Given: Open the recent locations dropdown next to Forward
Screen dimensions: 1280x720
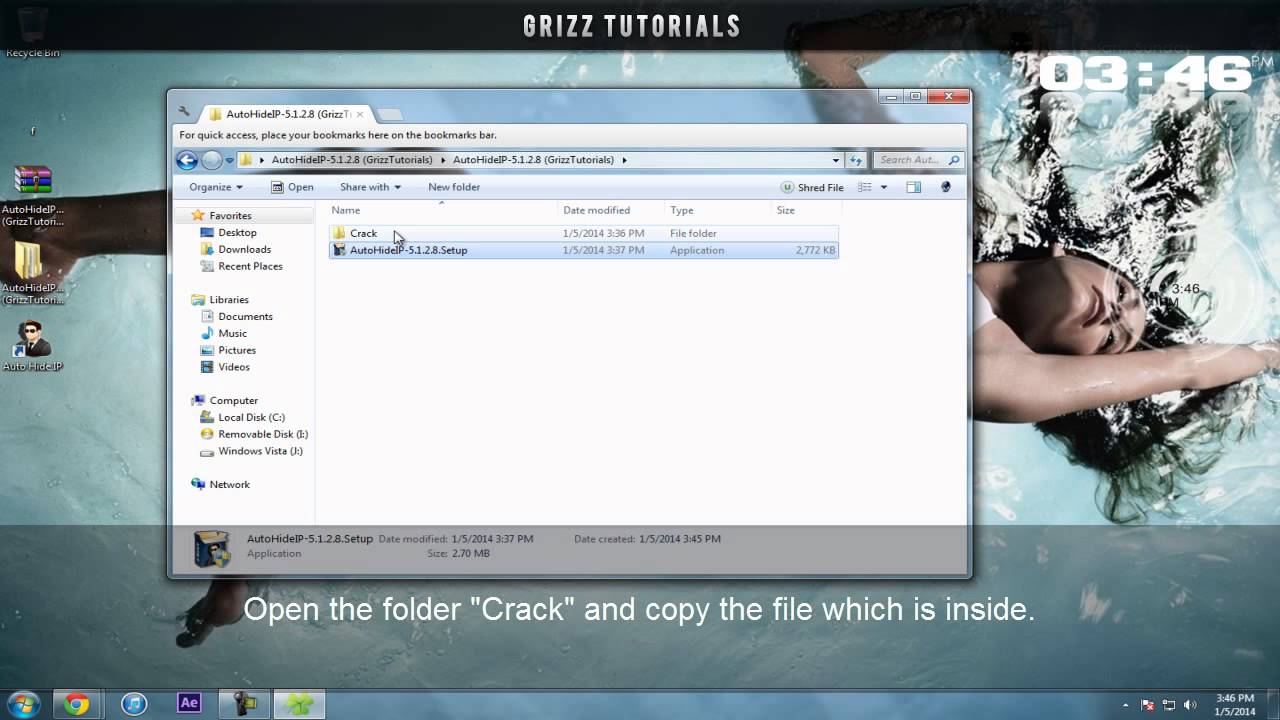Looking at the screenshot, I should coord(229,160).
